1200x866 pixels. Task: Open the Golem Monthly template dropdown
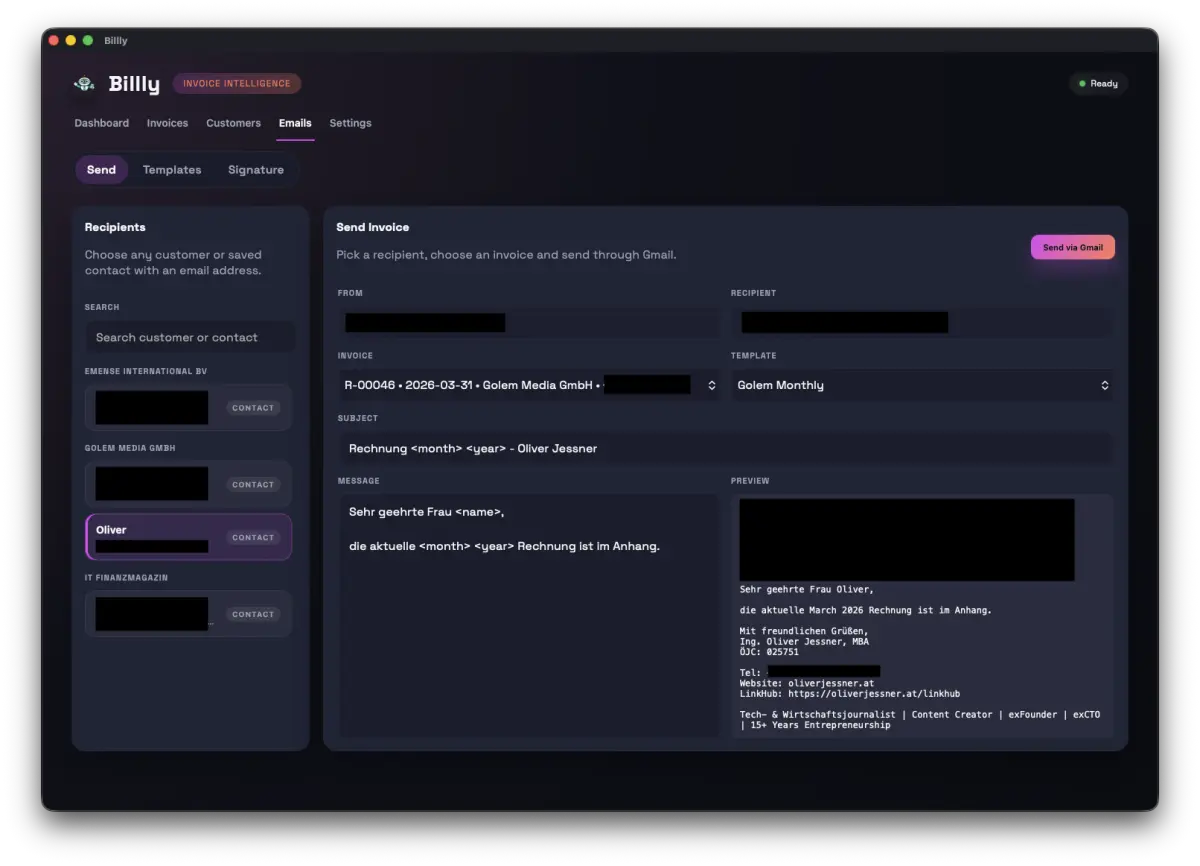point(920,385)
